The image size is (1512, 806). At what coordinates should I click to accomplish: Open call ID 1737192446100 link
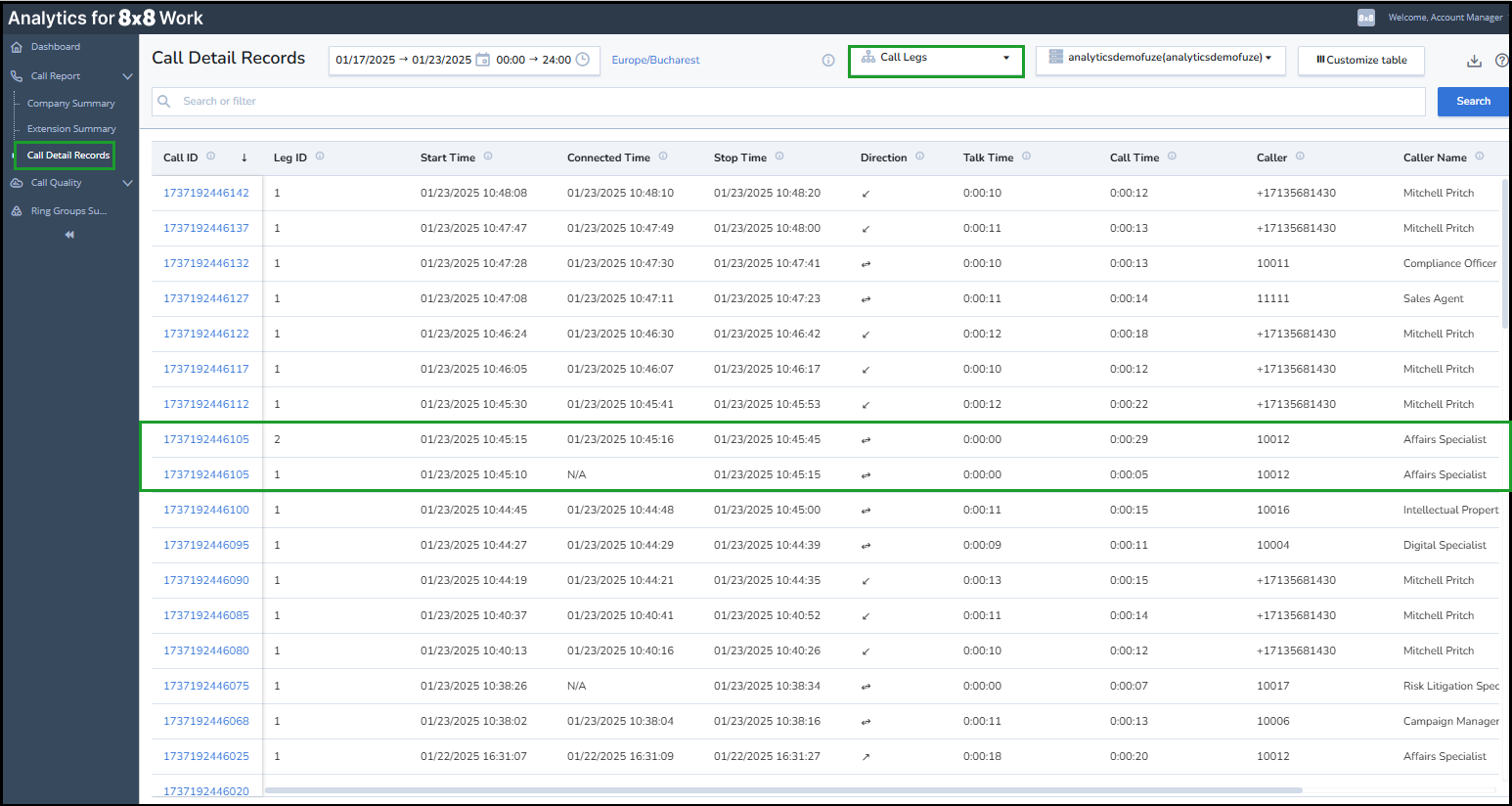[x=206, y=510]
